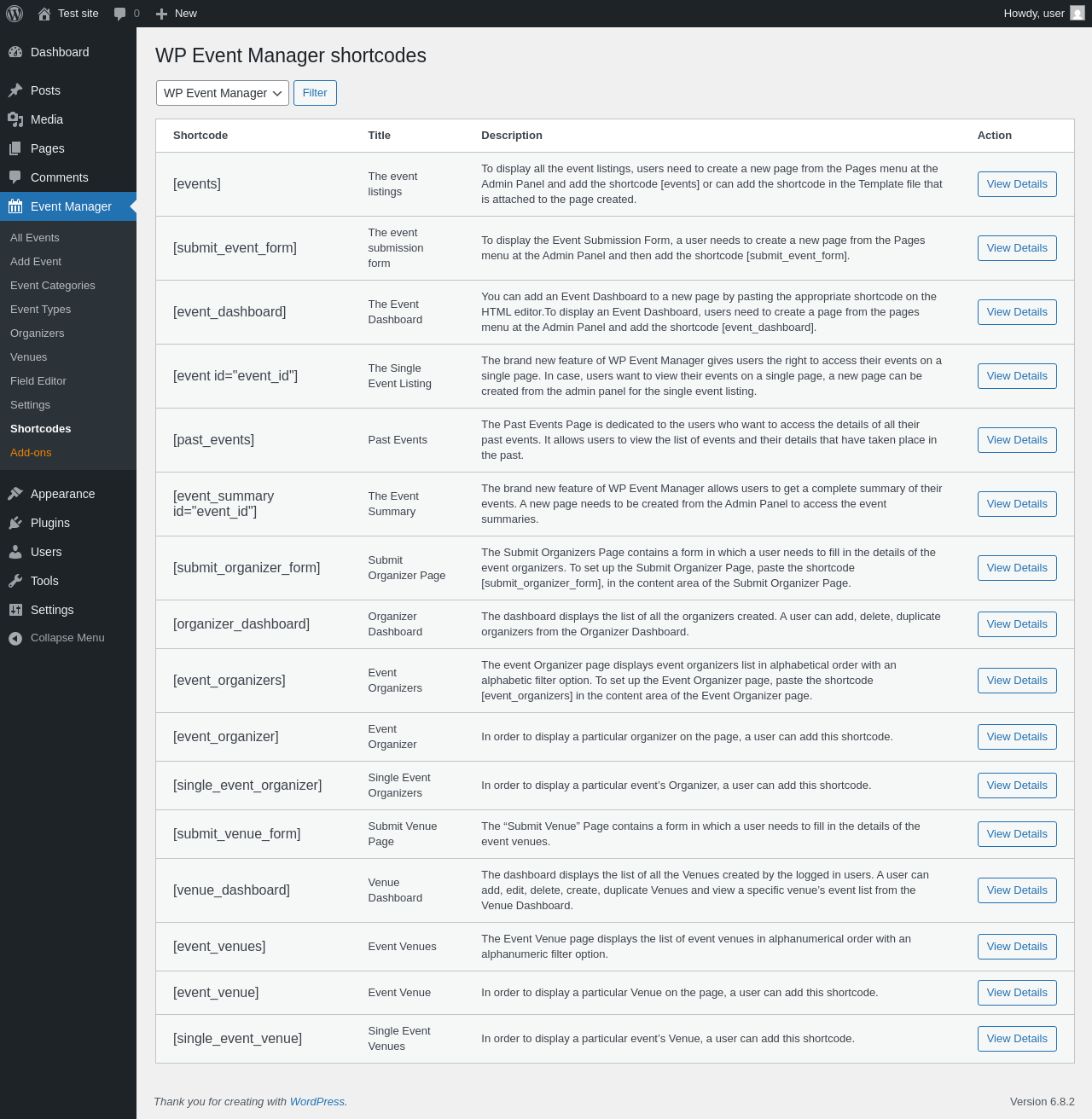
Task: View Details for [past_events] shortcode
Action: tap(1017, 440)
